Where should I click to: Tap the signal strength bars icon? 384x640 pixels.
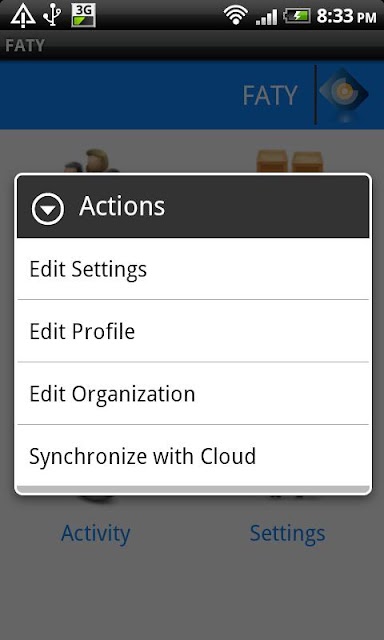pos(266,17)
